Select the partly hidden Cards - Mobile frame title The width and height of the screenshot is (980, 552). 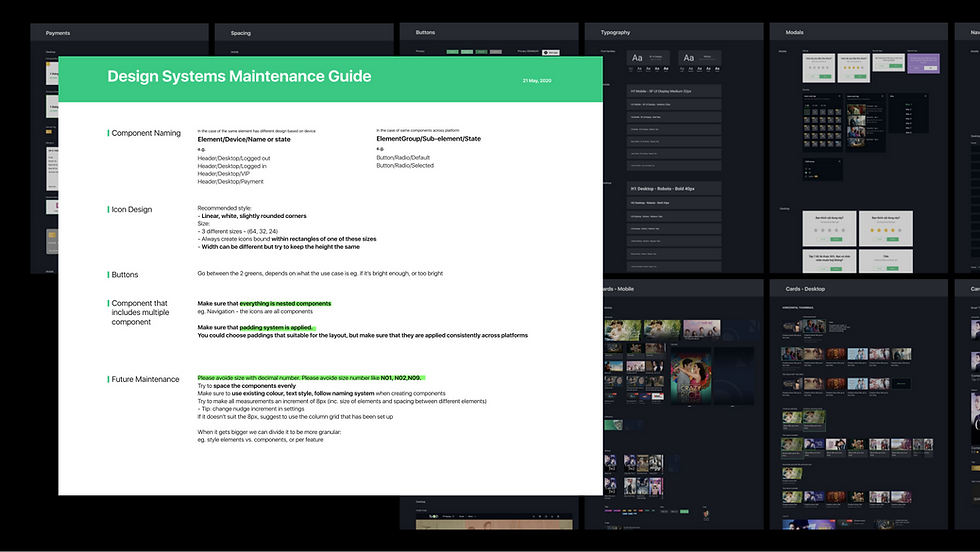[619, 289]
